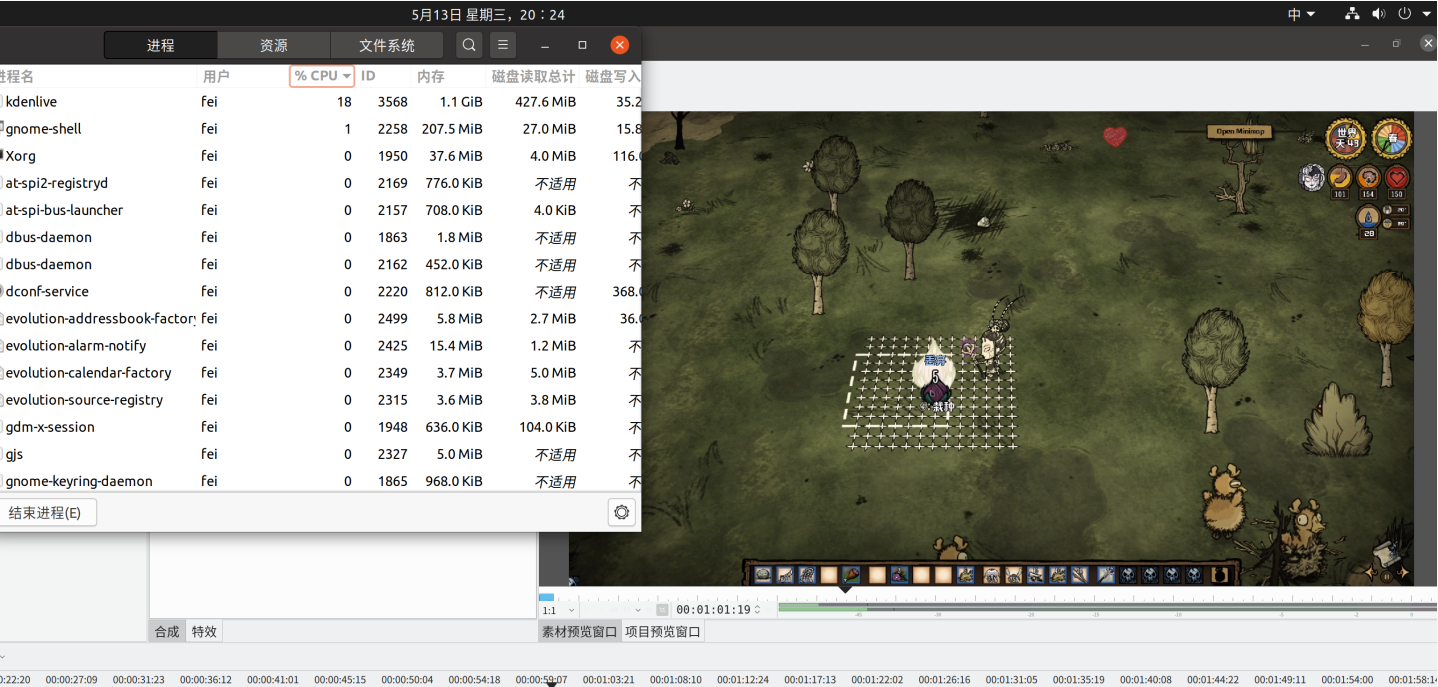The image size is (1438, 687).
Task: Click the monitor timecode field 00:01:01:19
Action: pos(713,609)
